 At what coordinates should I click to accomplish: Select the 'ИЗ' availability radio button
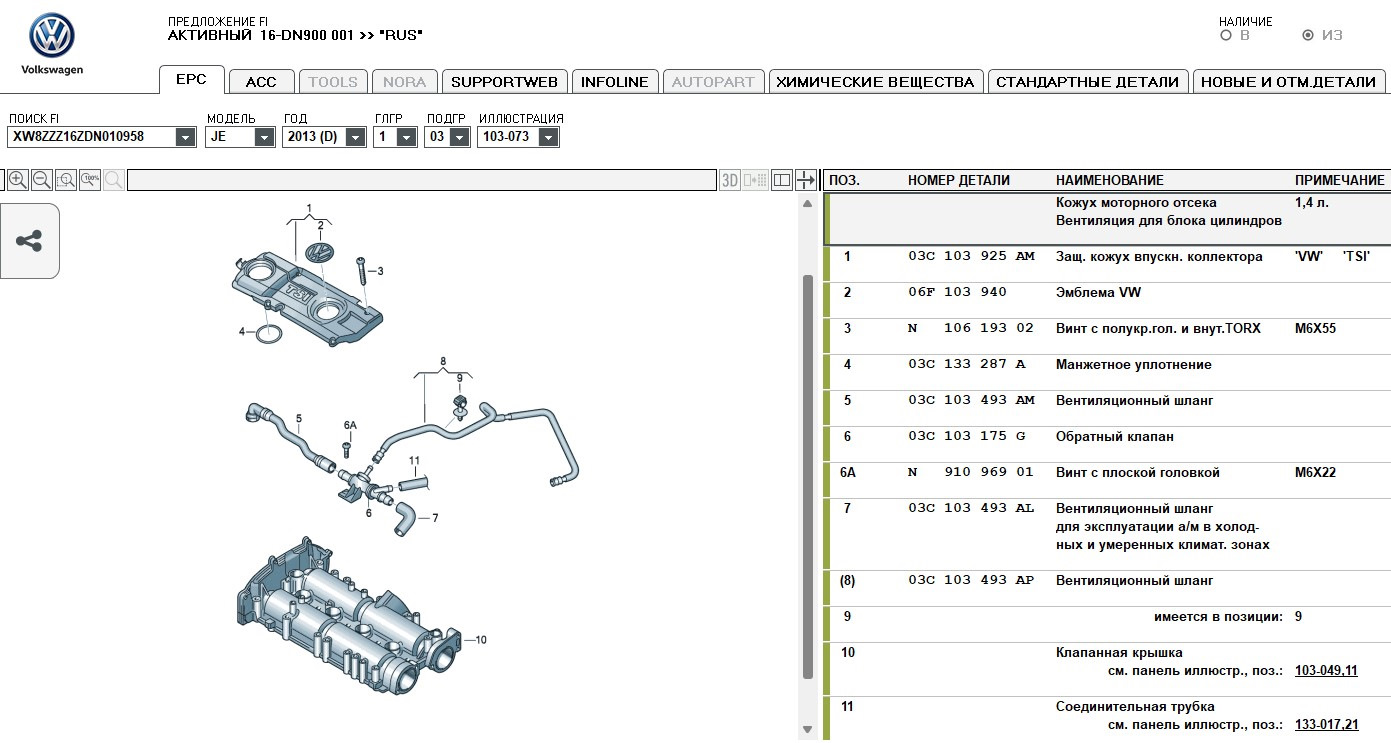[1308, 36]
